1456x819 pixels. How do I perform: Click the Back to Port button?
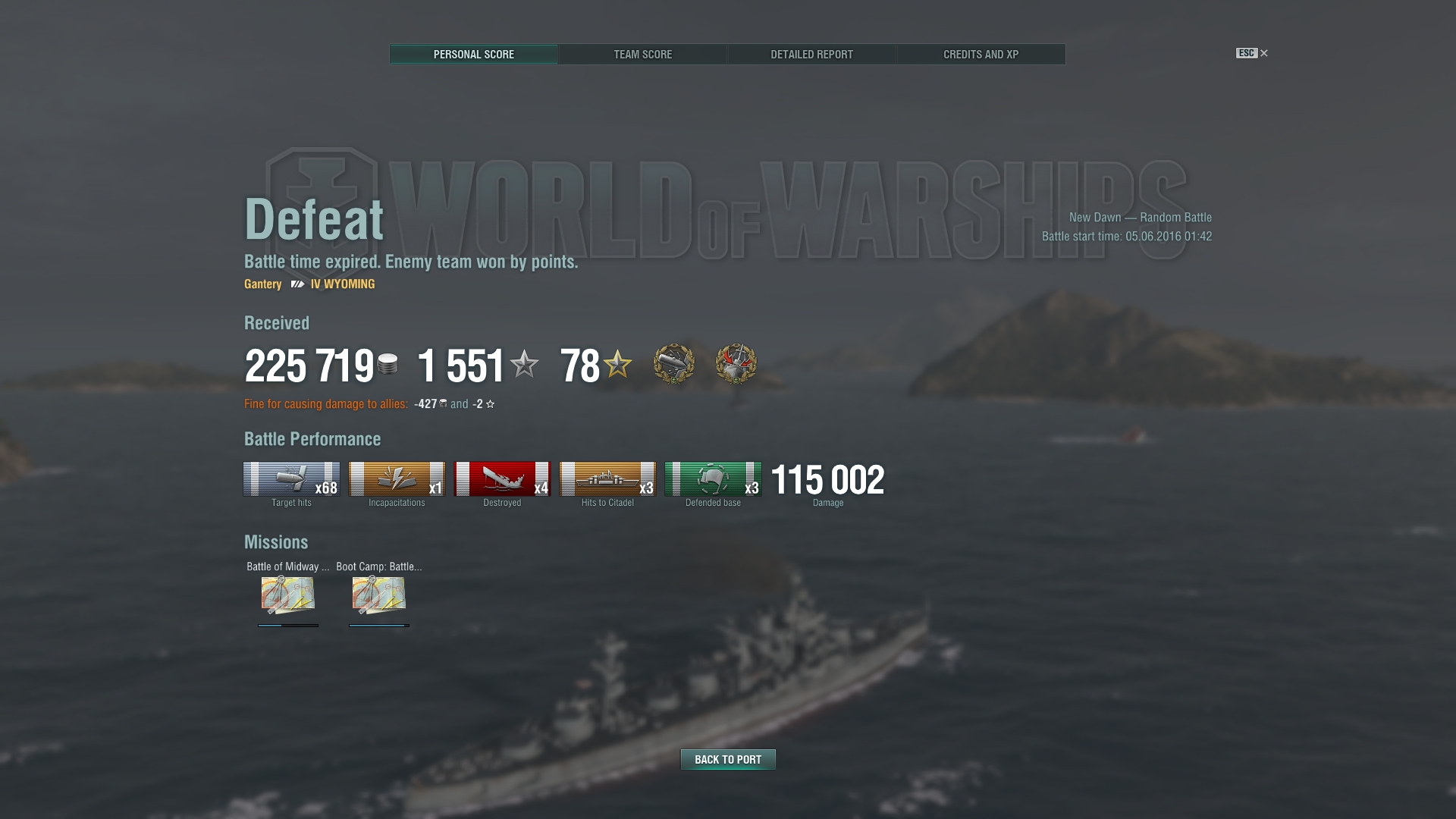pos(728,759)
